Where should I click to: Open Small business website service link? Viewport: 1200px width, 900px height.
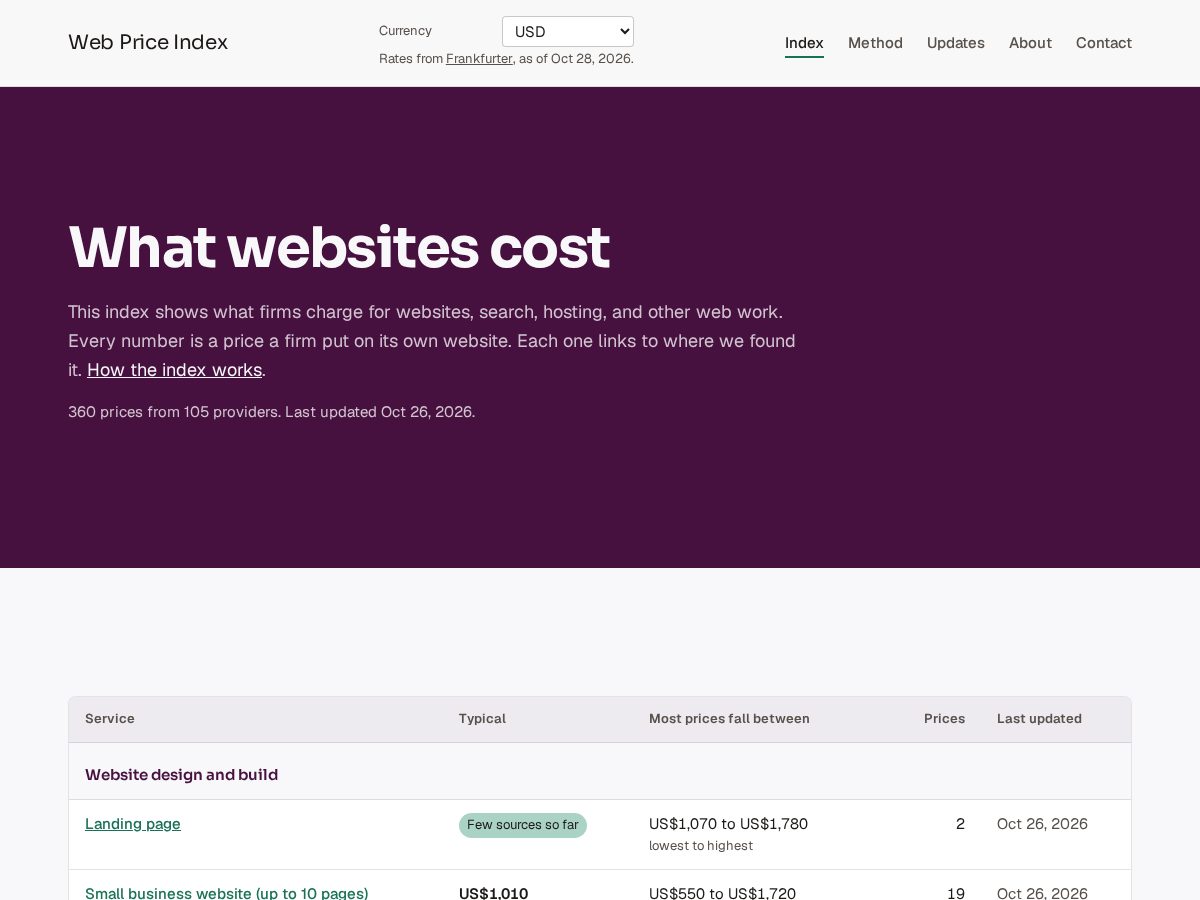coord(226,893)
